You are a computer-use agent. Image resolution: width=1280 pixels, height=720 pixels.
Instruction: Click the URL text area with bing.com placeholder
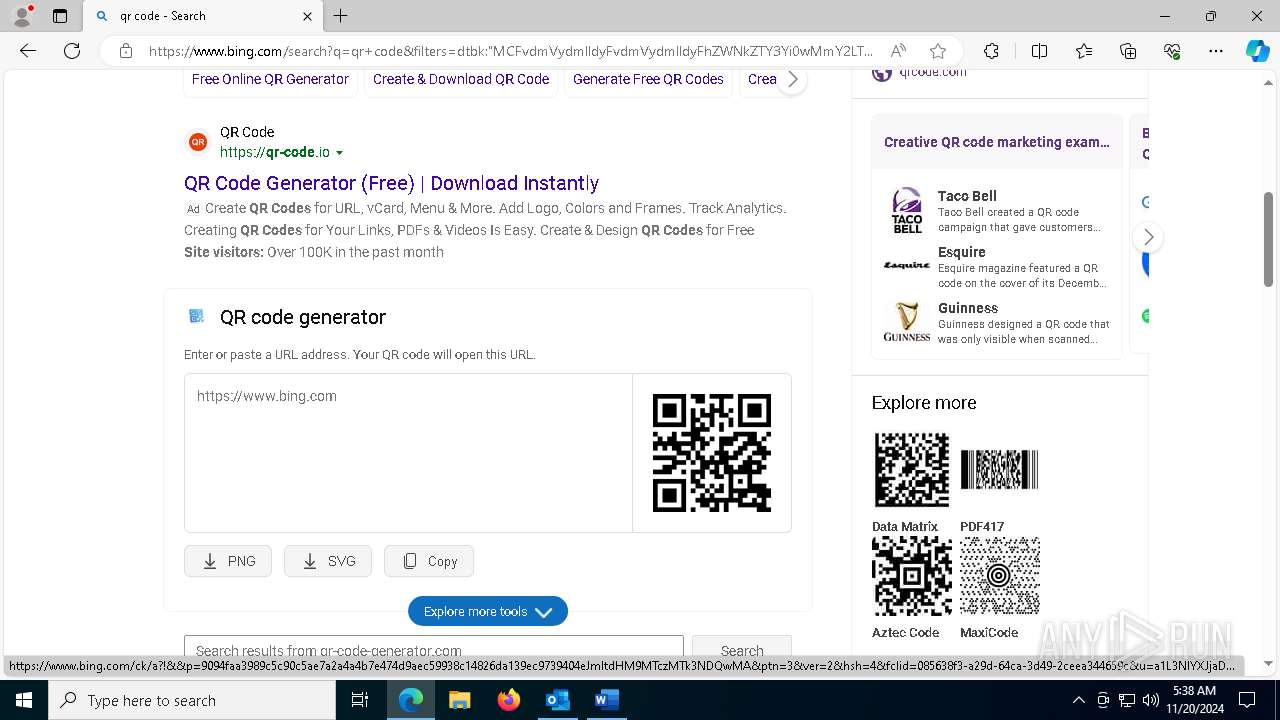[x=408, y=453]
